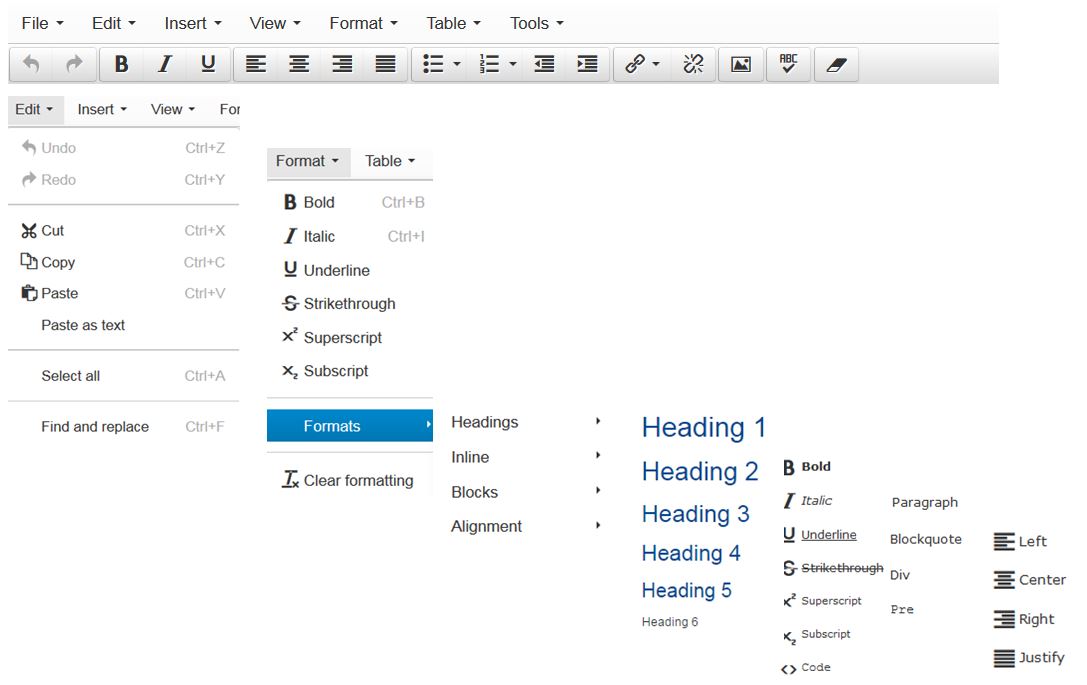Choose Cut from the Edit menu
Image resolution: width=1087 pixels, height=685 pixels.
[123, 231]
